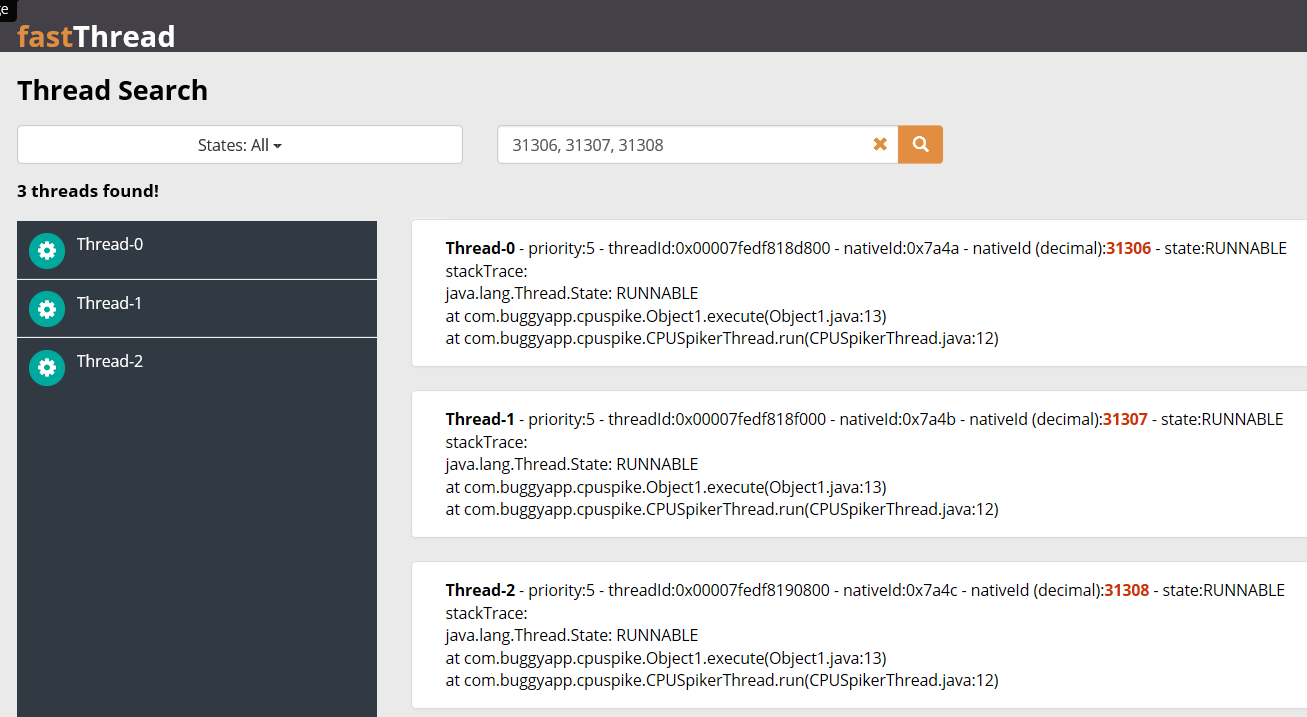Click the browser tab icon at top left
The height and width of the screenshot is (717, 1307).
click(7, 9)
